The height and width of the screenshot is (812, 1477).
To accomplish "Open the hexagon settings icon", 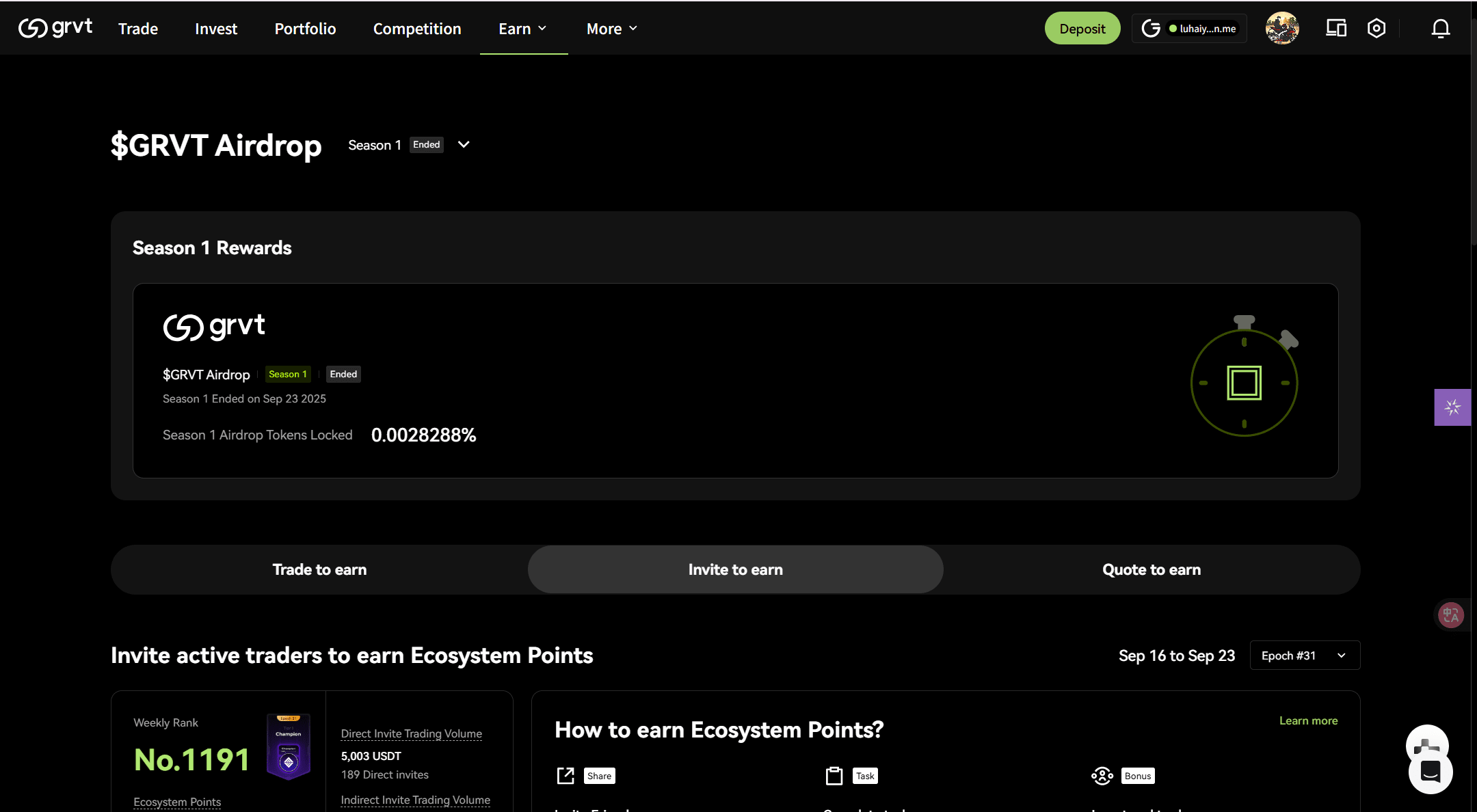I will coord(1376,29).
